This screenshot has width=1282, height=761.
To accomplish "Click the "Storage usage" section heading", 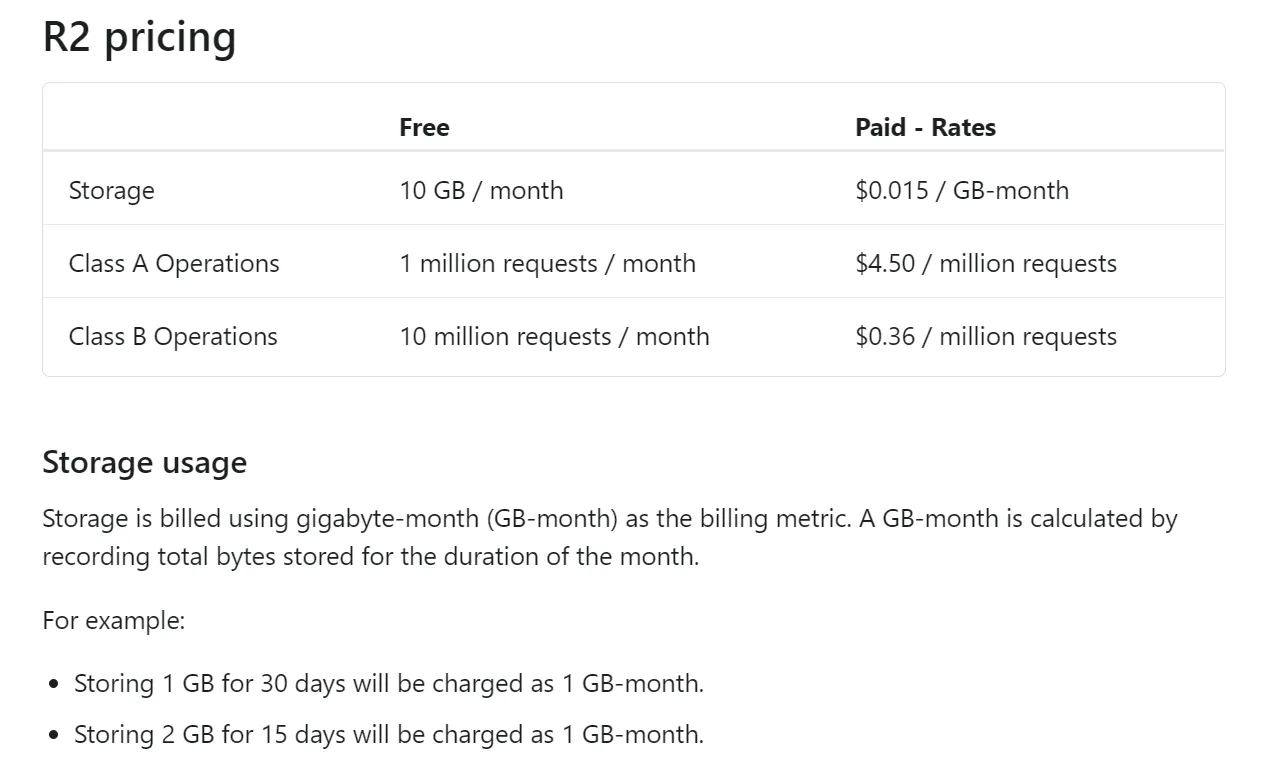I will [144, 462].
